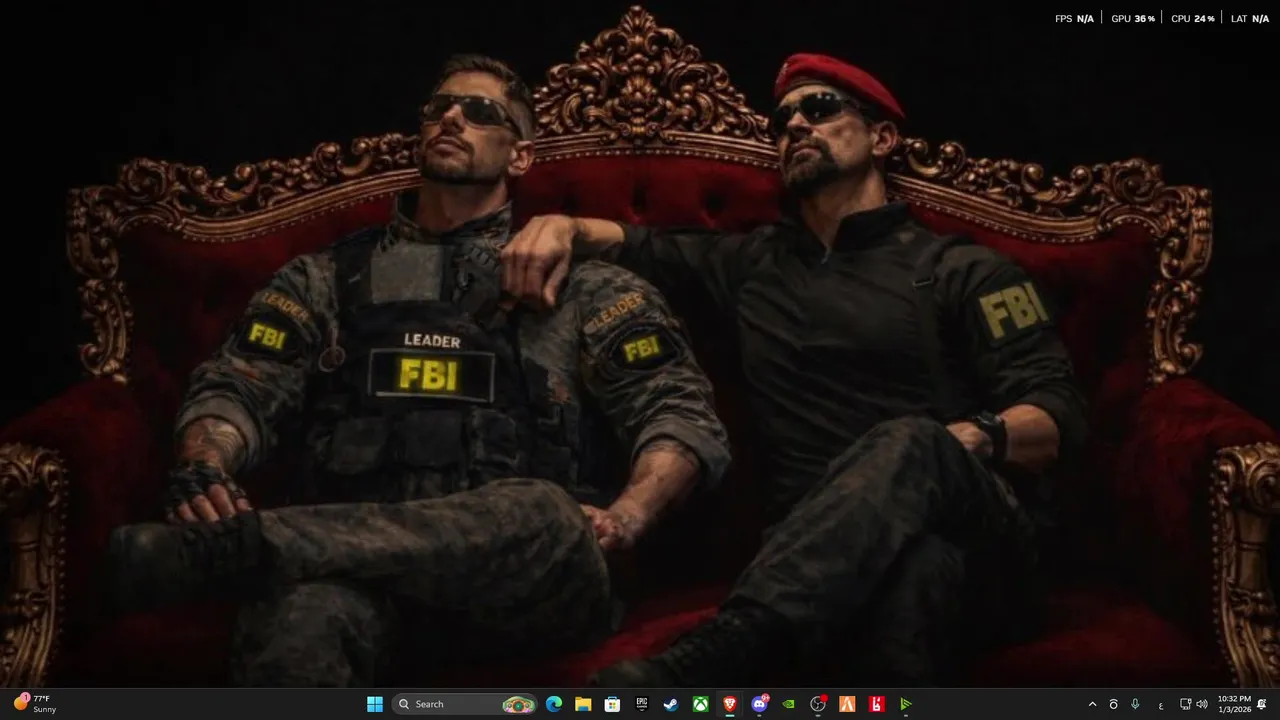Viewport: 1280px width, 720px height.
Task: Click the input language indicator in tray
Action: coord(1161,705)
